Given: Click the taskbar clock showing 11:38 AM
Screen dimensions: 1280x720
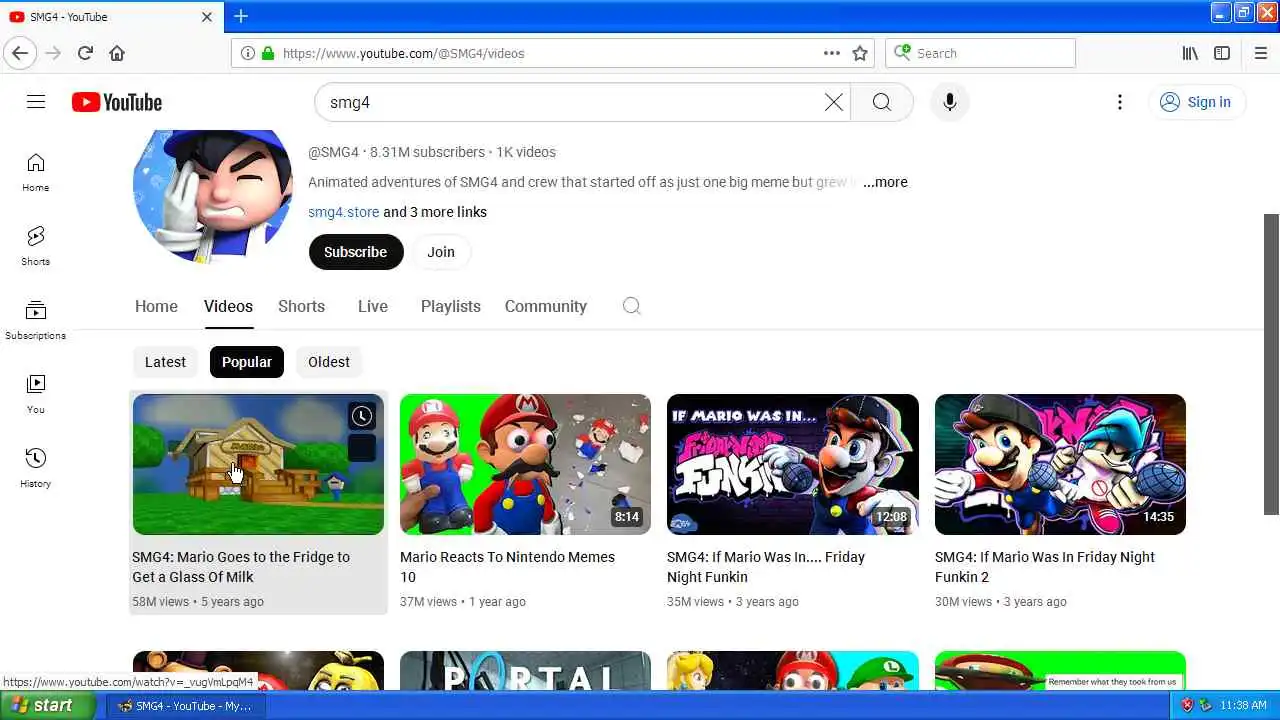Looking at the screenshot, I should (x=1243, y=705).
